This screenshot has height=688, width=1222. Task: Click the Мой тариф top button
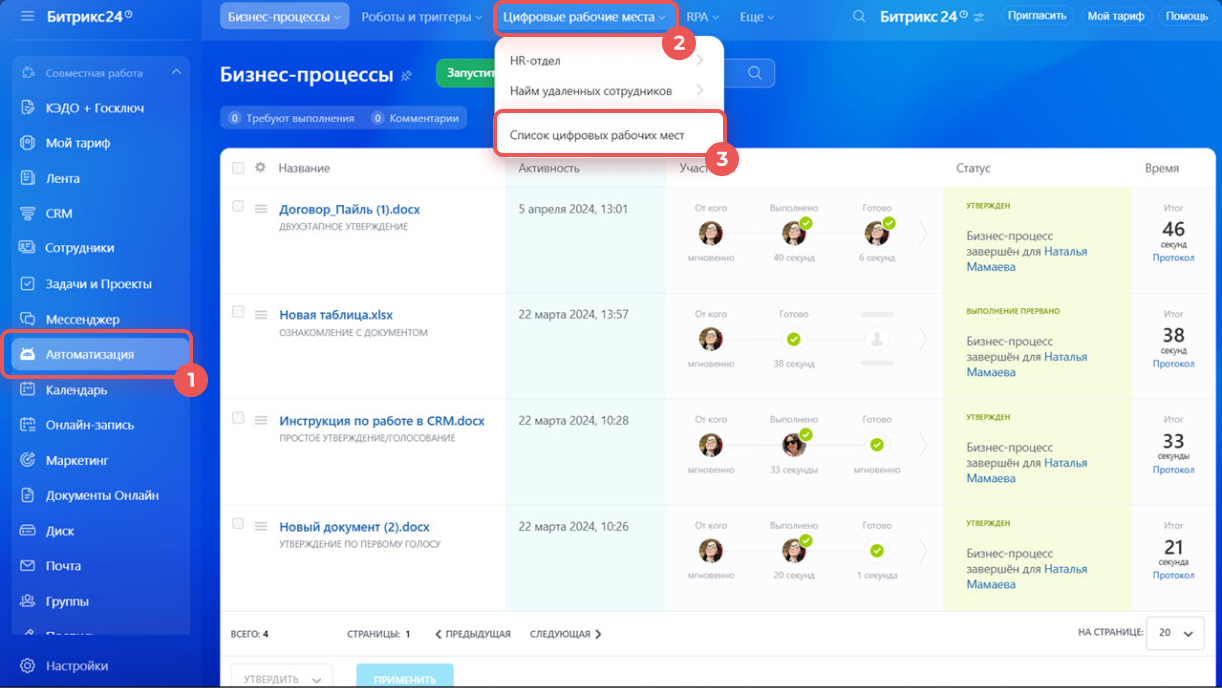[1116, 16]
